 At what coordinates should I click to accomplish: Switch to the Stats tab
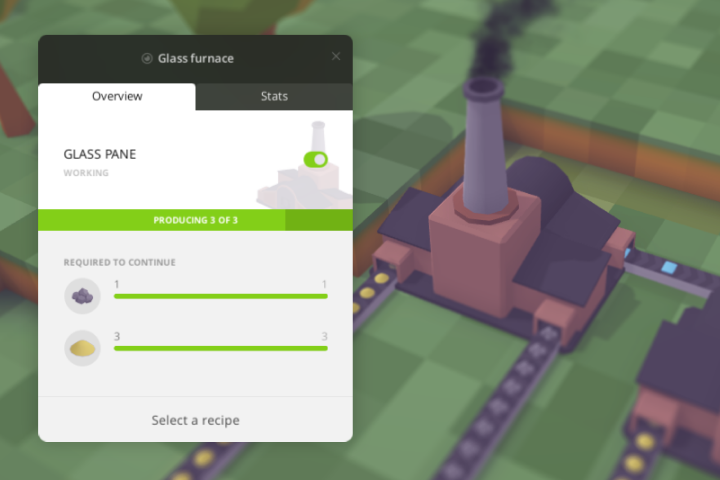pyautogui.click(x=274, y=96)
